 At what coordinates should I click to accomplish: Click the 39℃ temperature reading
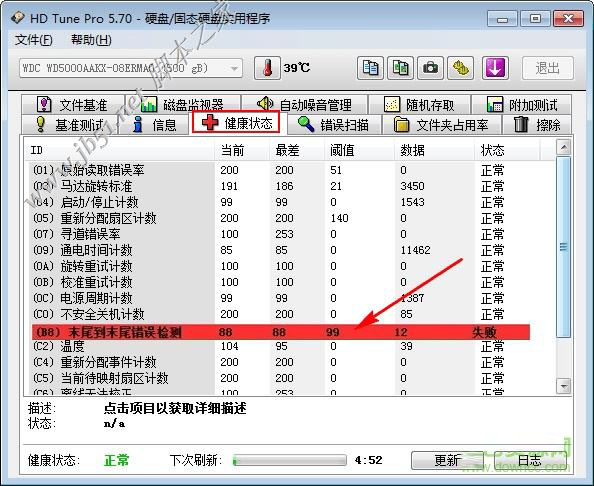tap(297, 68)
